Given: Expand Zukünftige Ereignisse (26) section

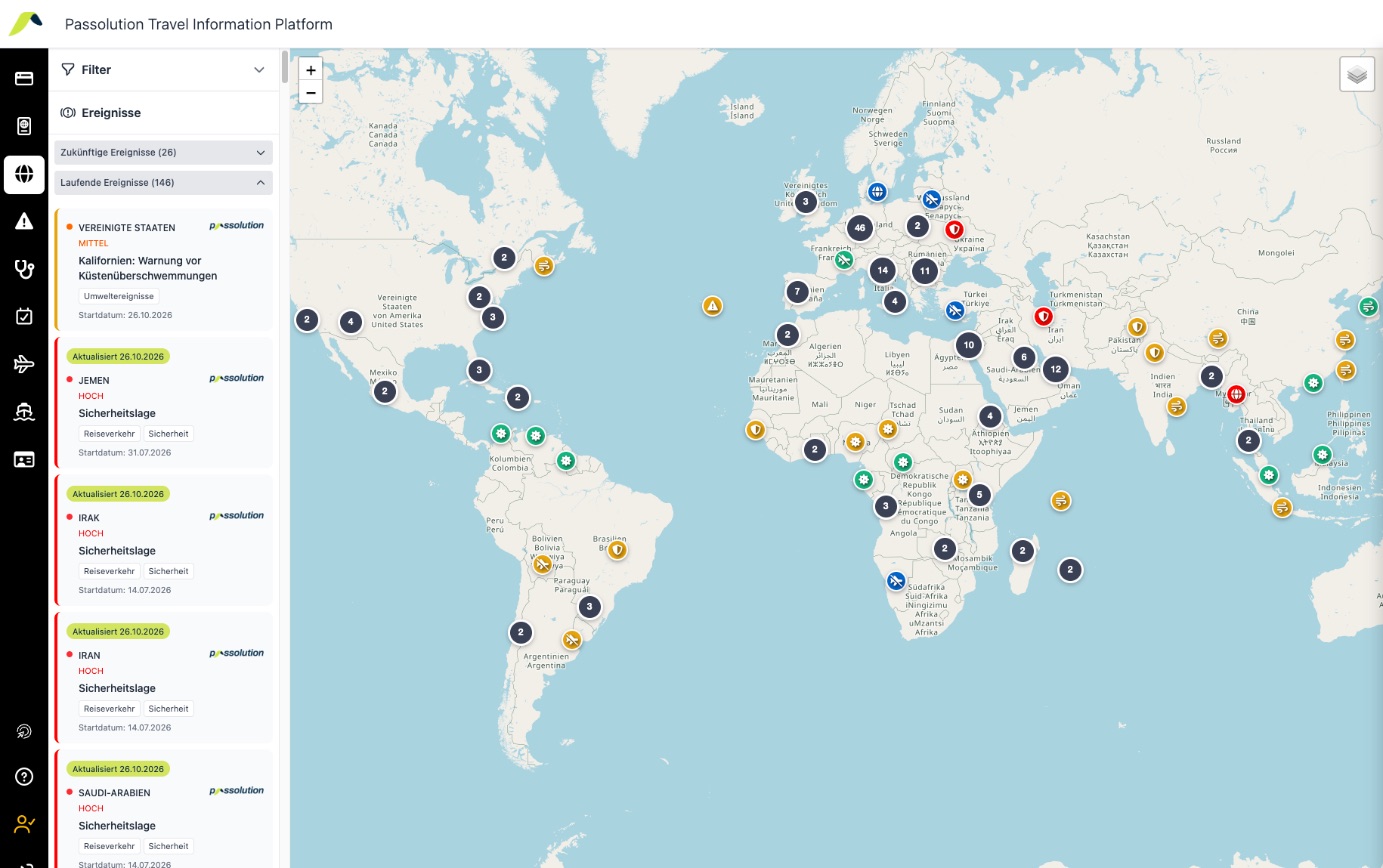Looking at the screenshot, I should coord(164,153).
